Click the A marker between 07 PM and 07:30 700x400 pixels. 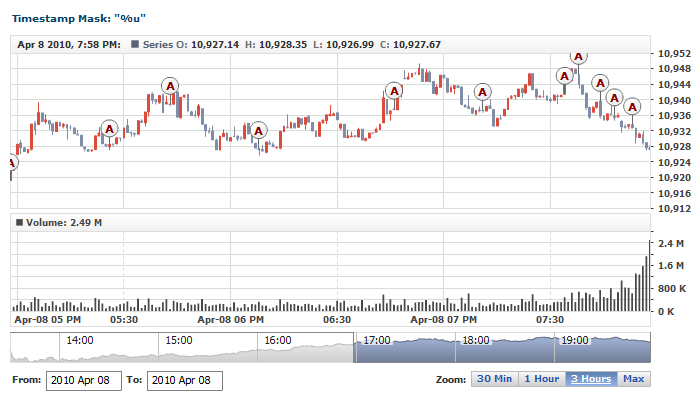click(484, 92)
